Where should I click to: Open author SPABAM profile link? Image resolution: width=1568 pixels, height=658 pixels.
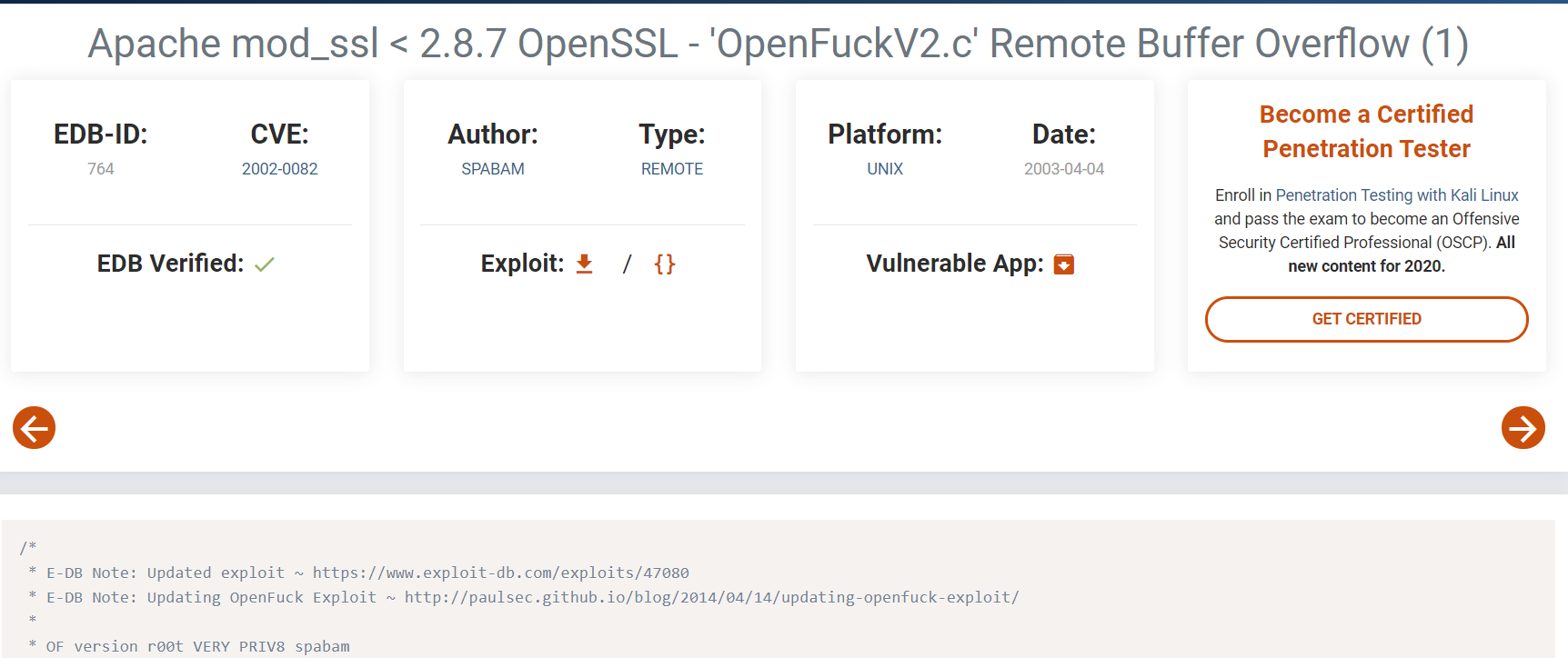[493, 169]
